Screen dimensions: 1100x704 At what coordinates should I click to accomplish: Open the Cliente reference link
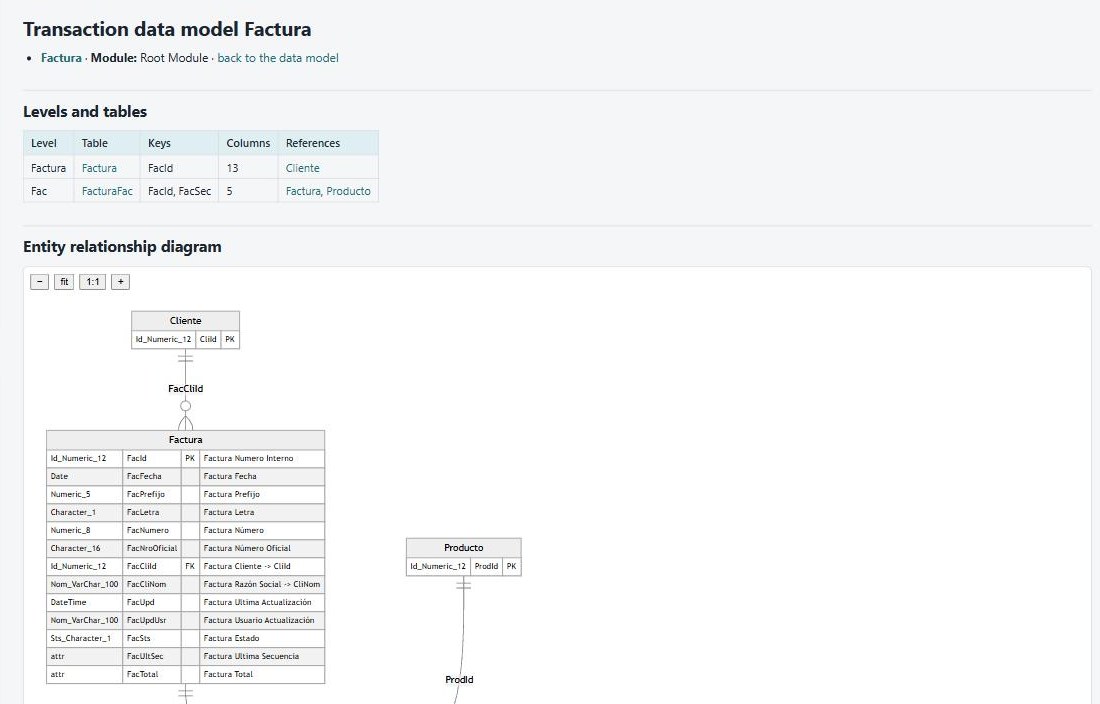point(302,168)
